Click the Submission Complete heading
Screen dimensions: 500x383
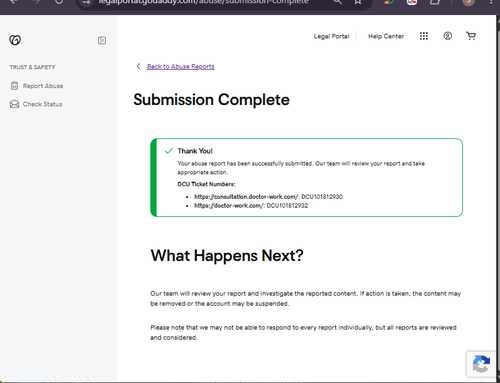(x=211, y=99)
